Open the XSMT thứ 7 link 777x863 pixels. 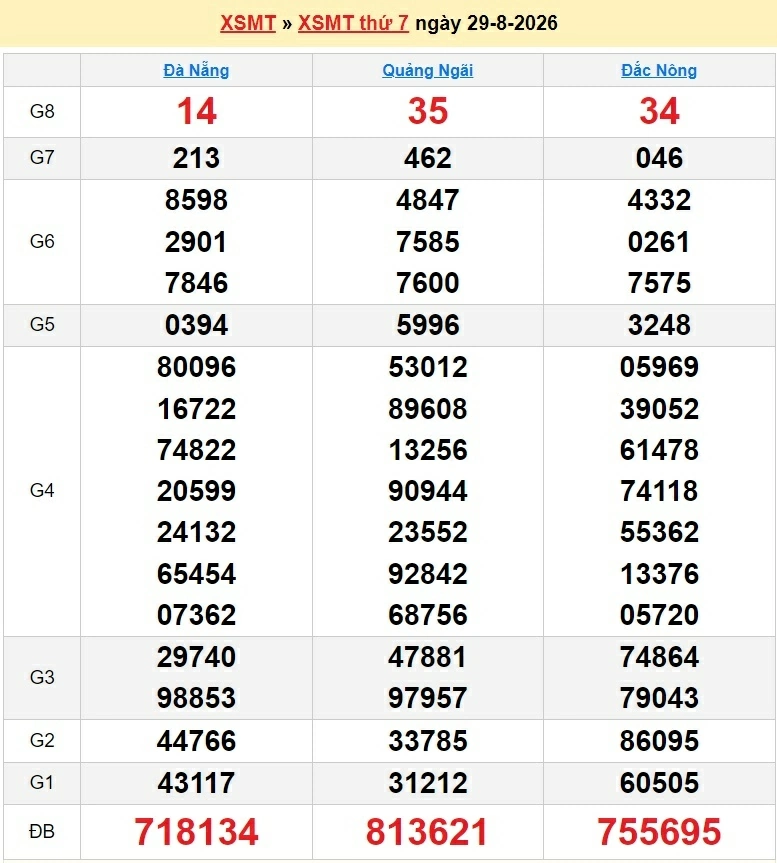pyautogui.click(x=353, y=23)
